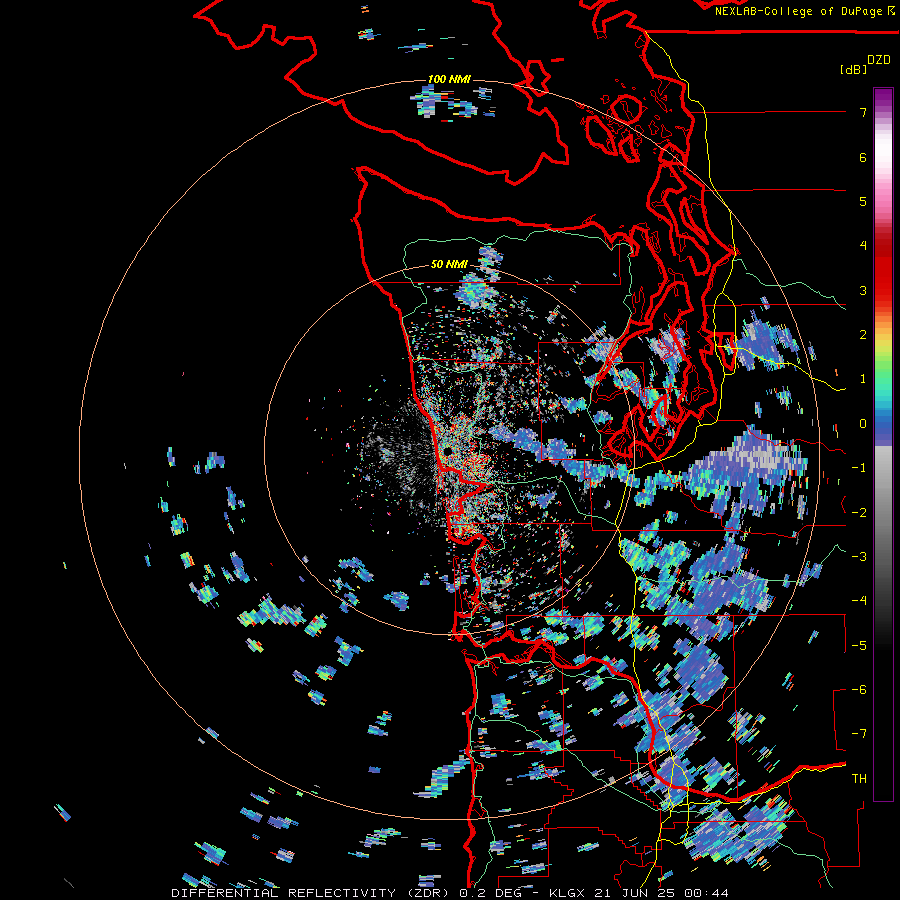Click the Differential Reflectivity KLGX caption text
This screenshot has height=900, width=900.
click(x=450, y=893)
